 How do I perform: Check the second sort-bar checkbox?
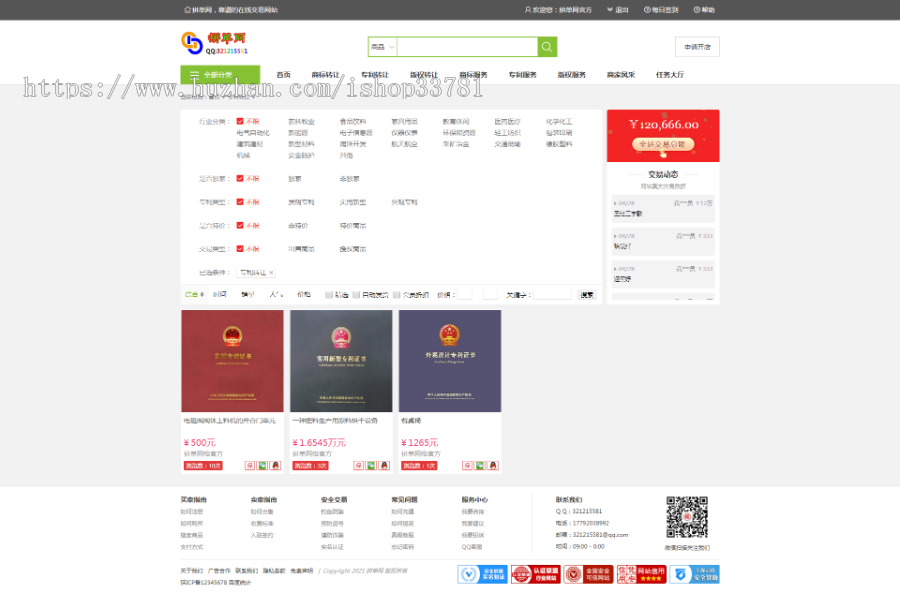356,294
